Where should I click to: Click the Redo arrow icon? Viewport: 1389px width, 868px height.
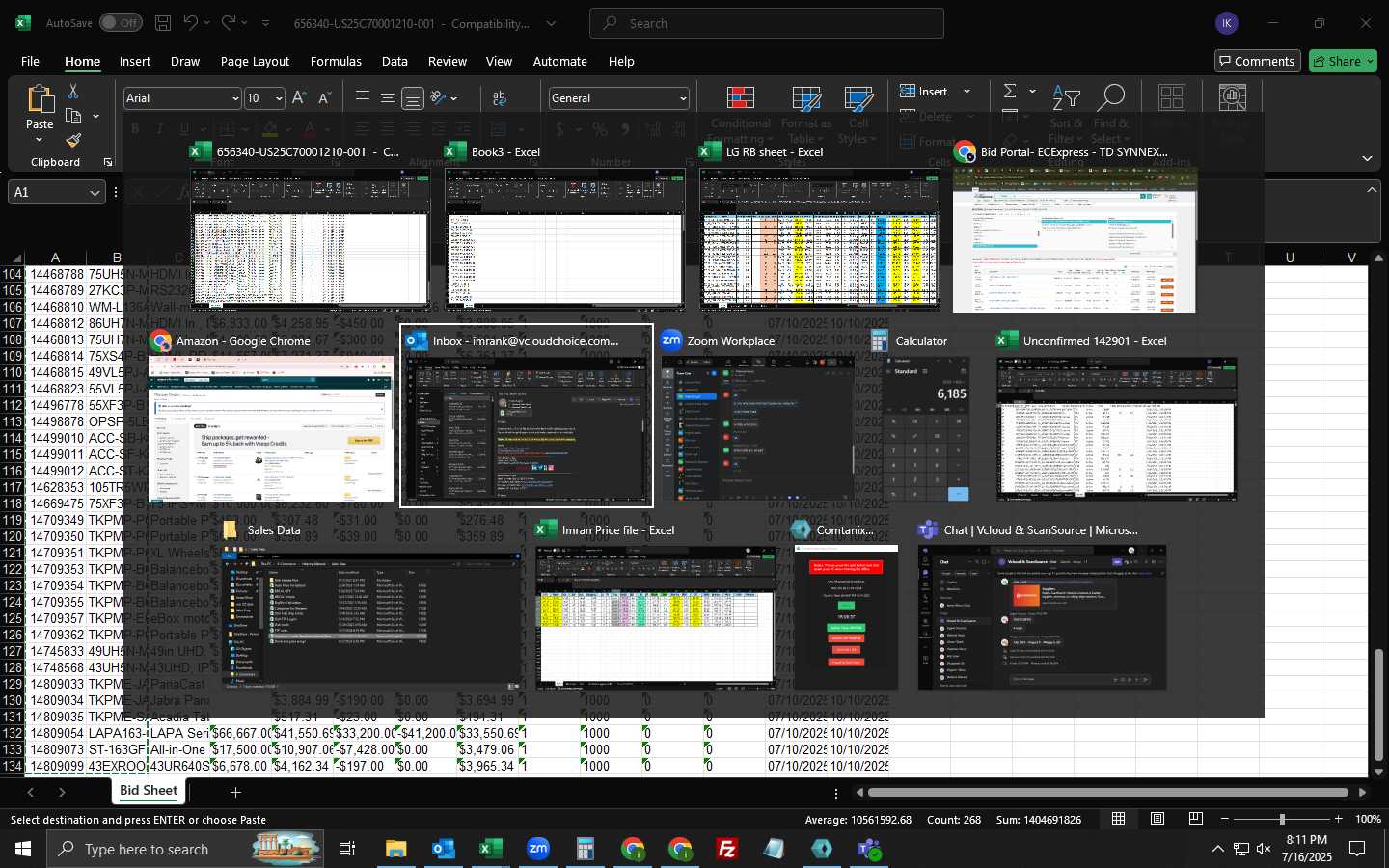coord(229,23)
